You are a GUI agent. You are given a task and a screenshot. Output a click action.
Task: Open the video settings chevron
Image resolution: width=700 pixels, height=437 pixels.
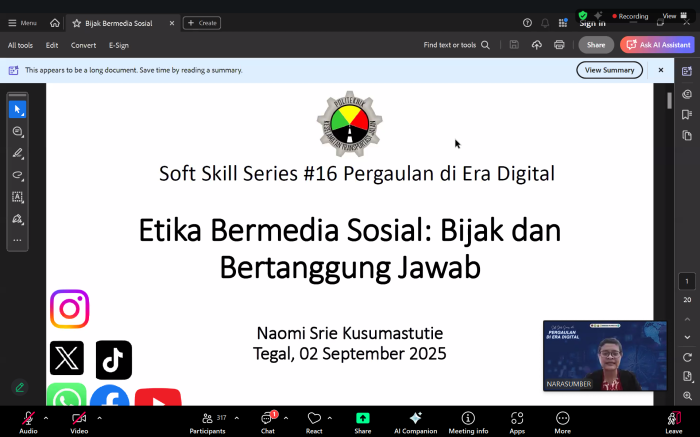pos(99,418)
